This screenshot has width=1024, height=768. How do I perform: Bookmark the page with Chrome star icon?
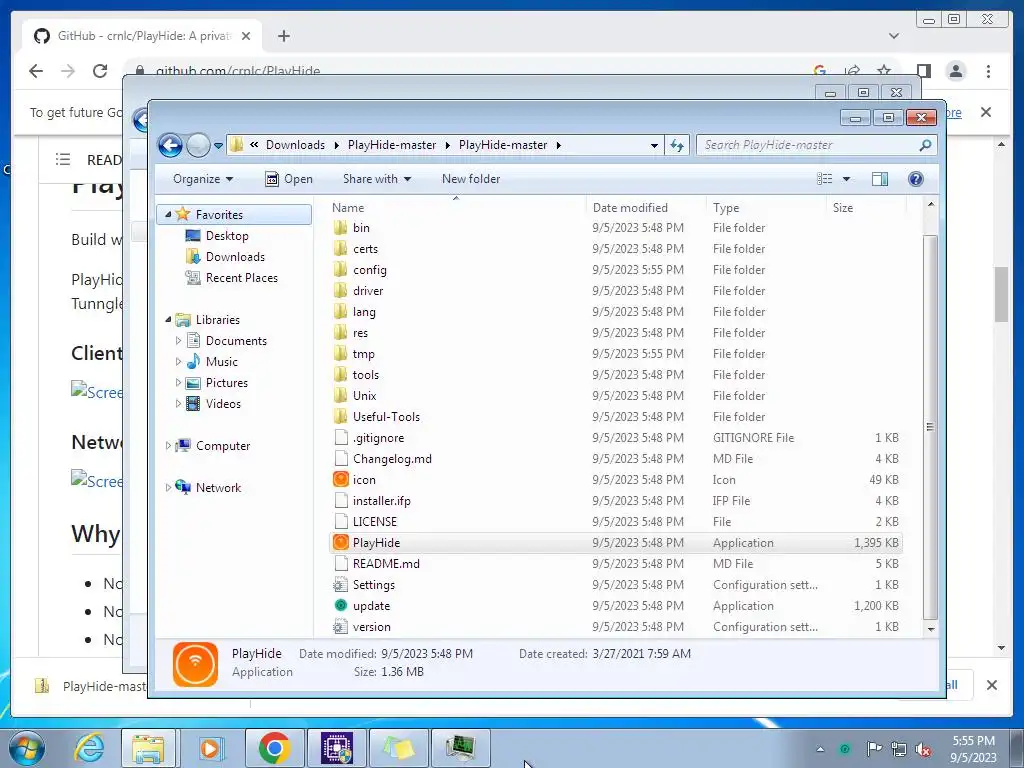coord(884,71)
